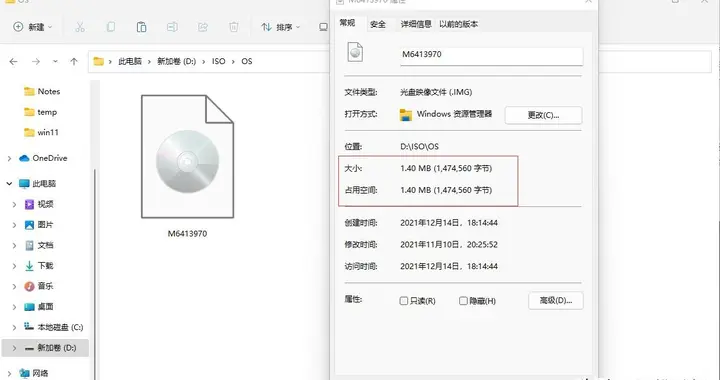This screenshot has height=380, width=720.
Task: Expand the OneDrive tree node
Action: coord(9,158)
